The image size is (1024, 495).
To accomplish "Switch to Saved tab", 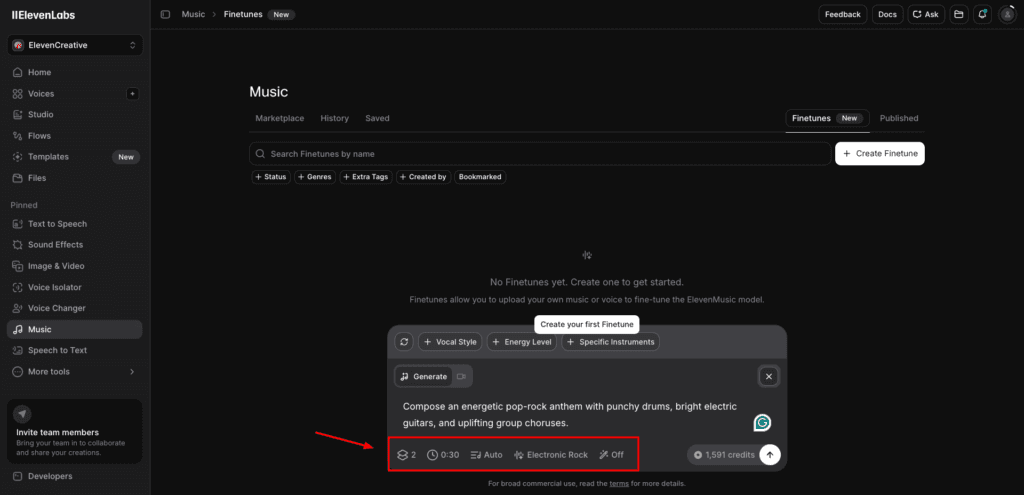I will point(377,118).
